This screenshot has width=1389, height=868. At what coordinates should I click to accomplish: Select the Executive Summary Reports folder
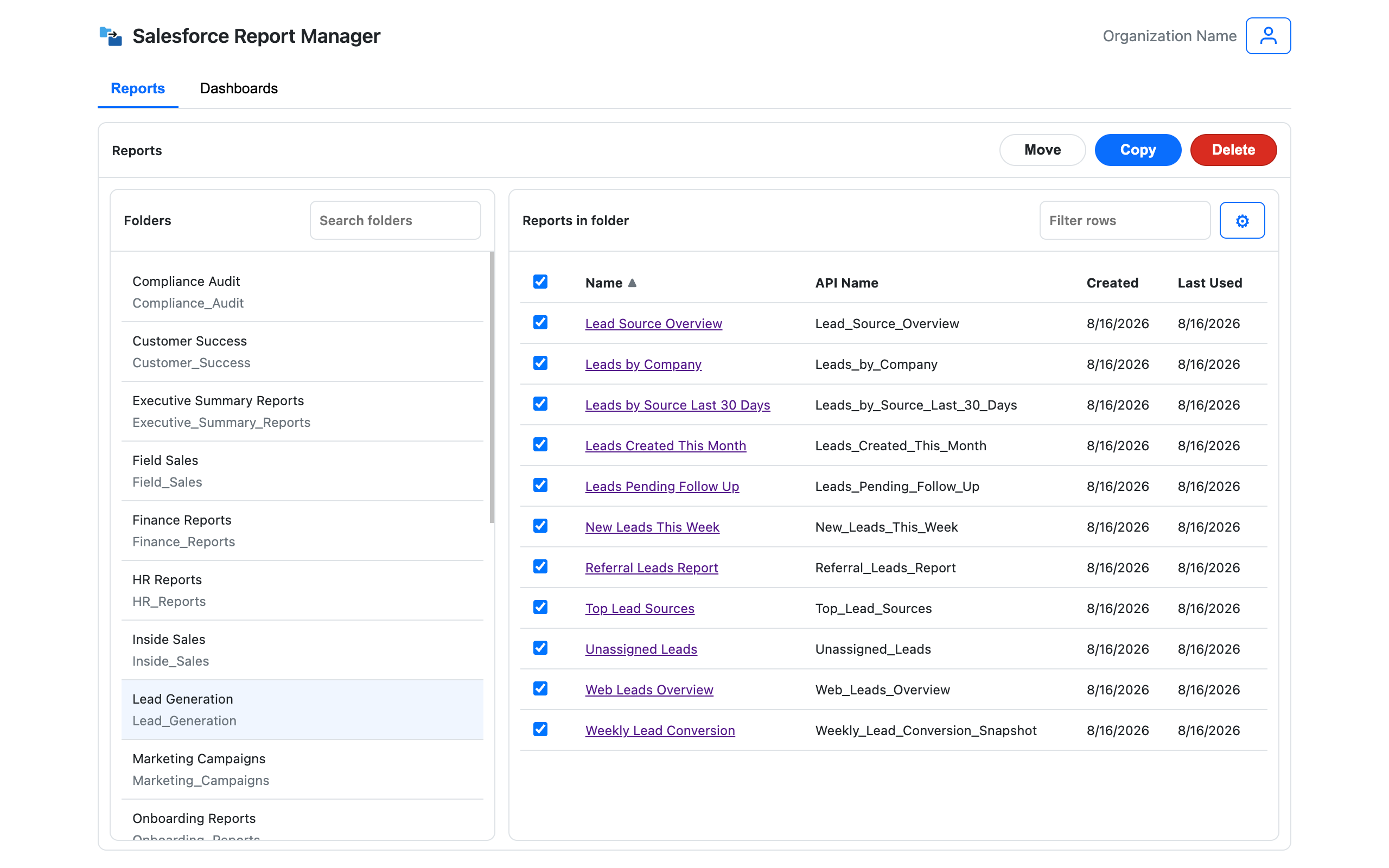point(302,412)
